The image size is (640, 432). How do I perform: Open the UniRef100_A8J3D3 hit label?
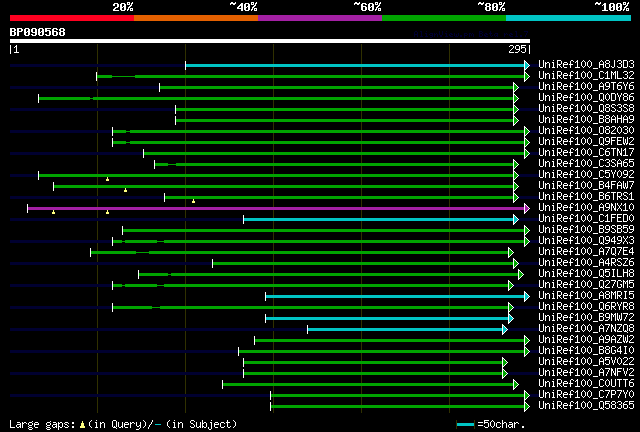pyautogui.click(x=586, y=65)
